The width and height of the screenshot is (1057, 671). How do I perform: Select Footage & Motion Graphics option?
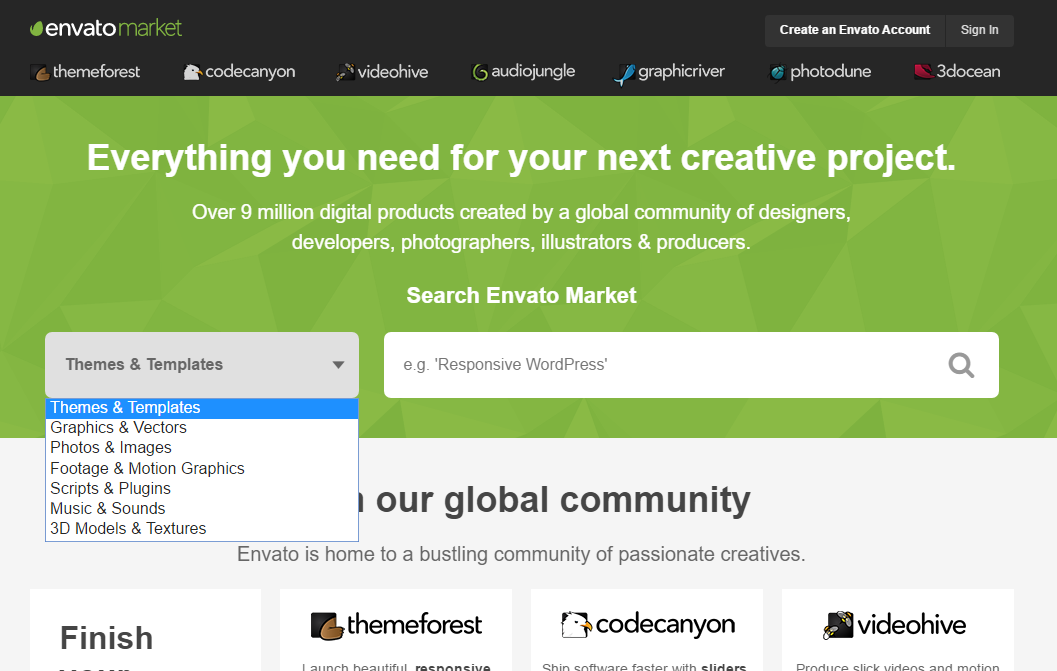(148, 468)
